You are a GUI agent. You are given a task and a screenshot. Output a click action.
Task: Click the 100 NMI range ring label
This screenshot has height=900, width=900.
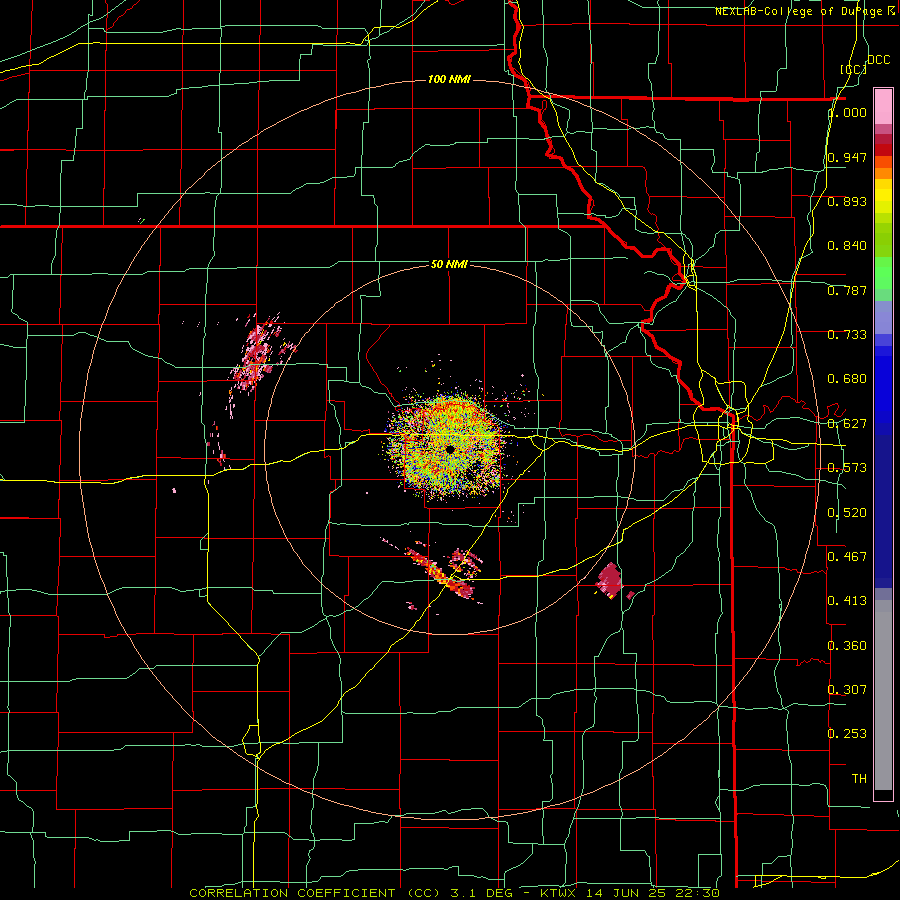coord(449,79)
